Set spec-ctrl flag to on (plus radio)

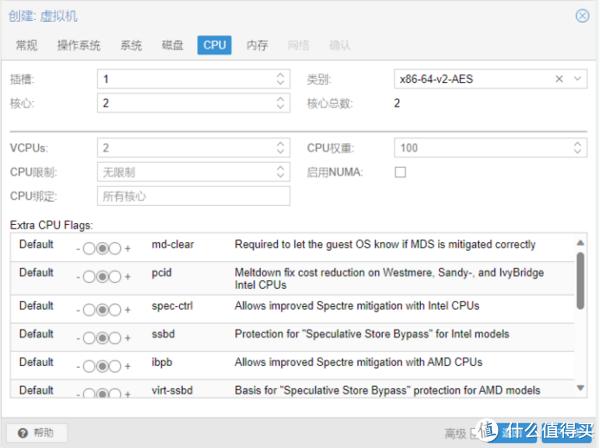115,310
